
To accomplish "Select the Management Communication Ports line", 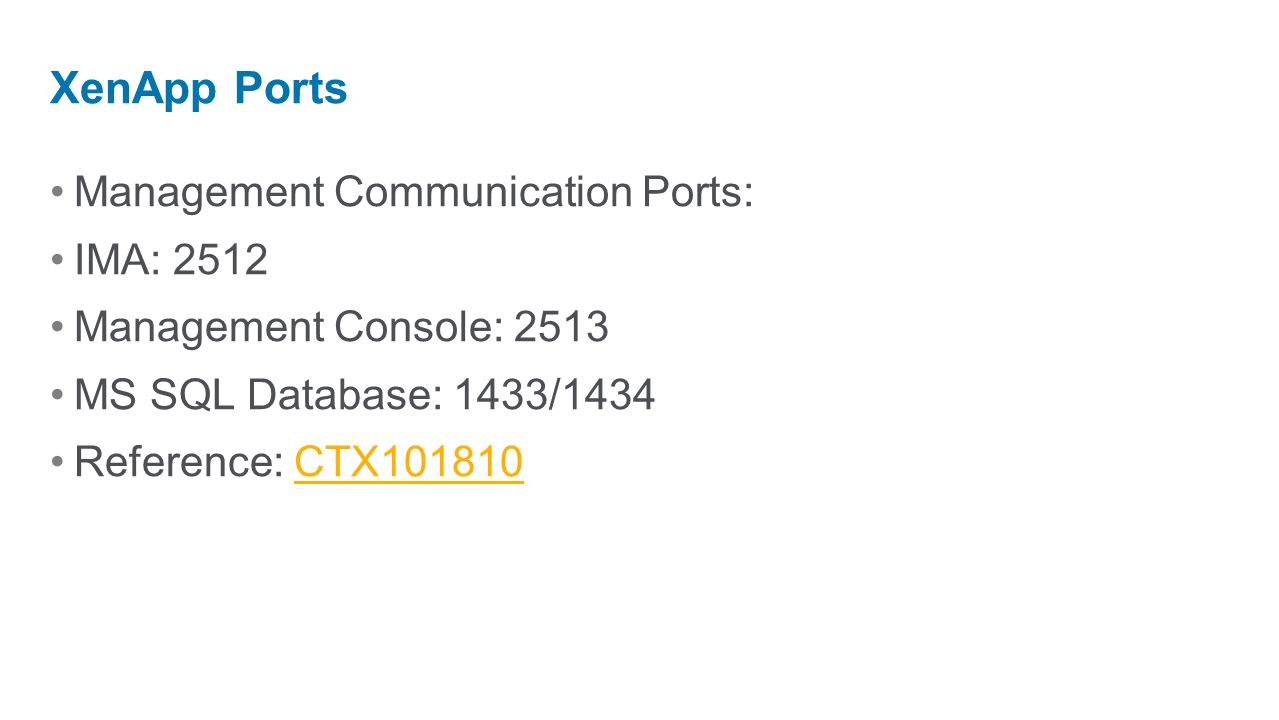I will [413, 193].
